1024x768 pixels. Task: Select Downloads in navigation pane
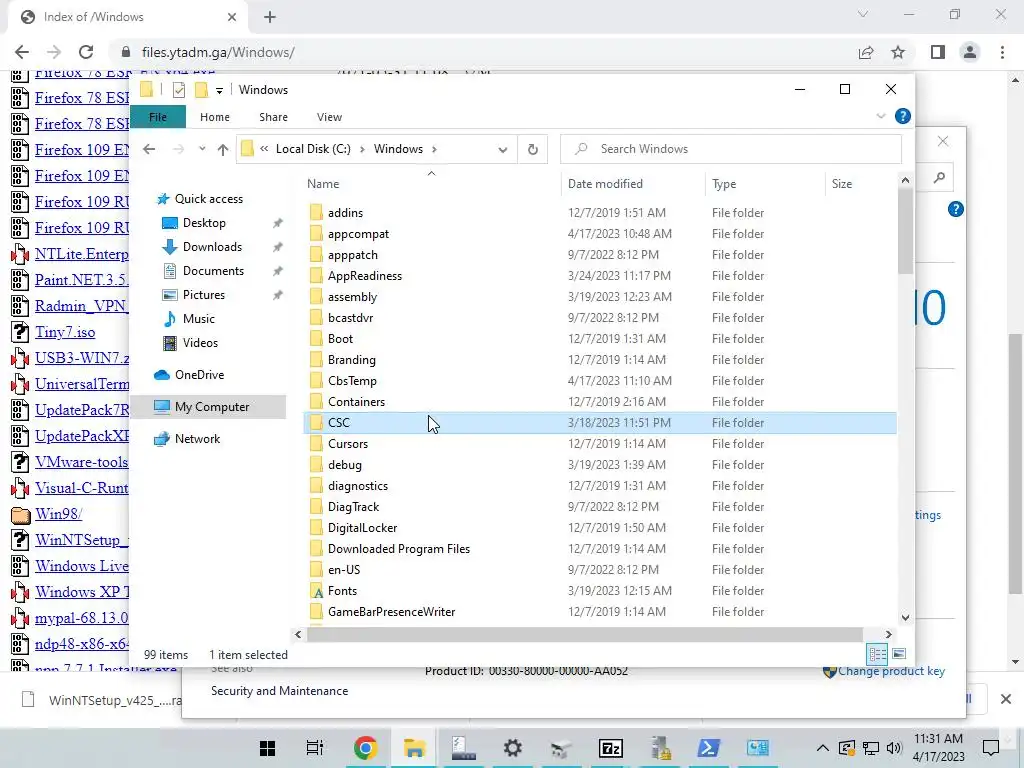[212, 247]
